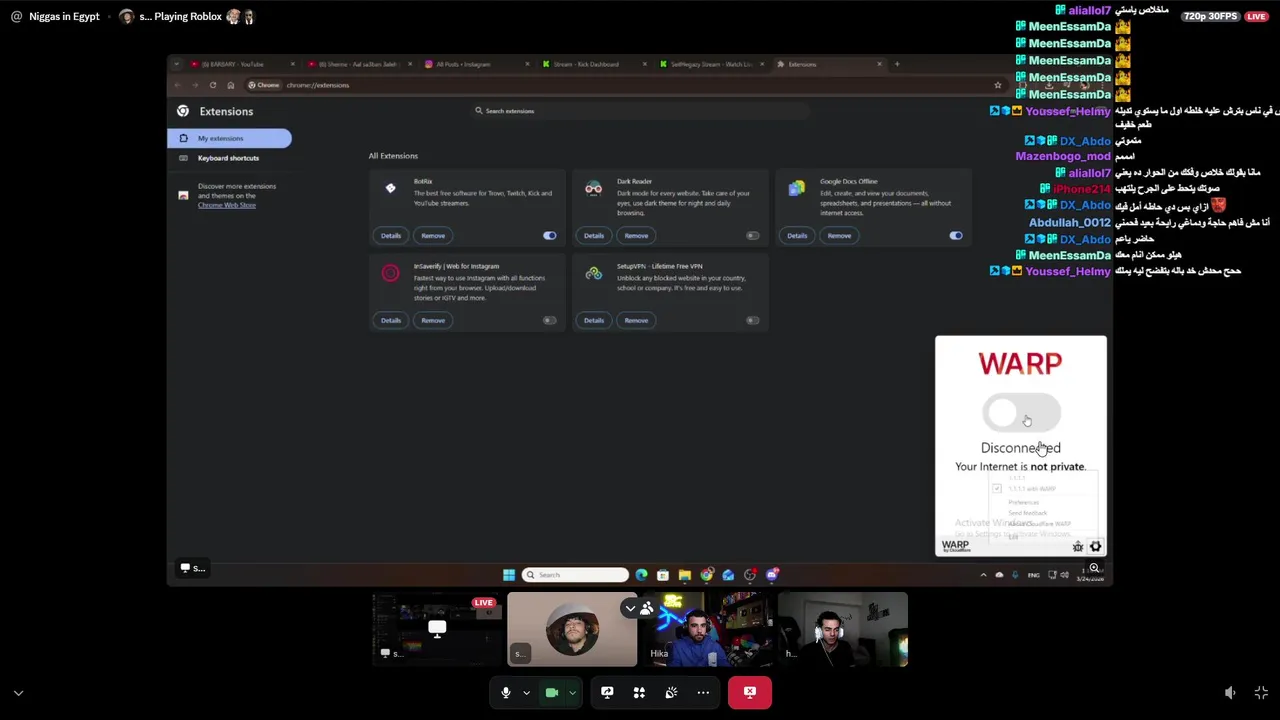
Task: Open Details for BotRix extension
Action: tap(390, 236)
